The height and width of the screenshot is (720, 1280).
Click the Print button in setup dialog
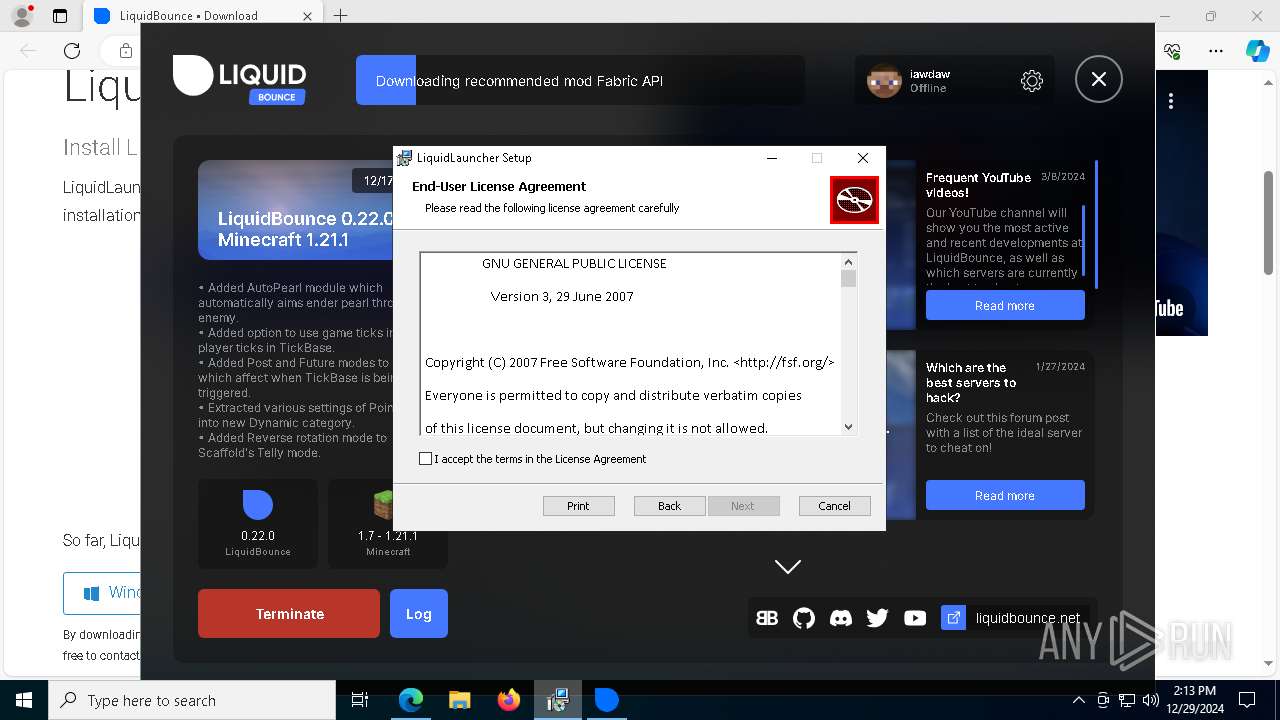(x=578, y=506)
